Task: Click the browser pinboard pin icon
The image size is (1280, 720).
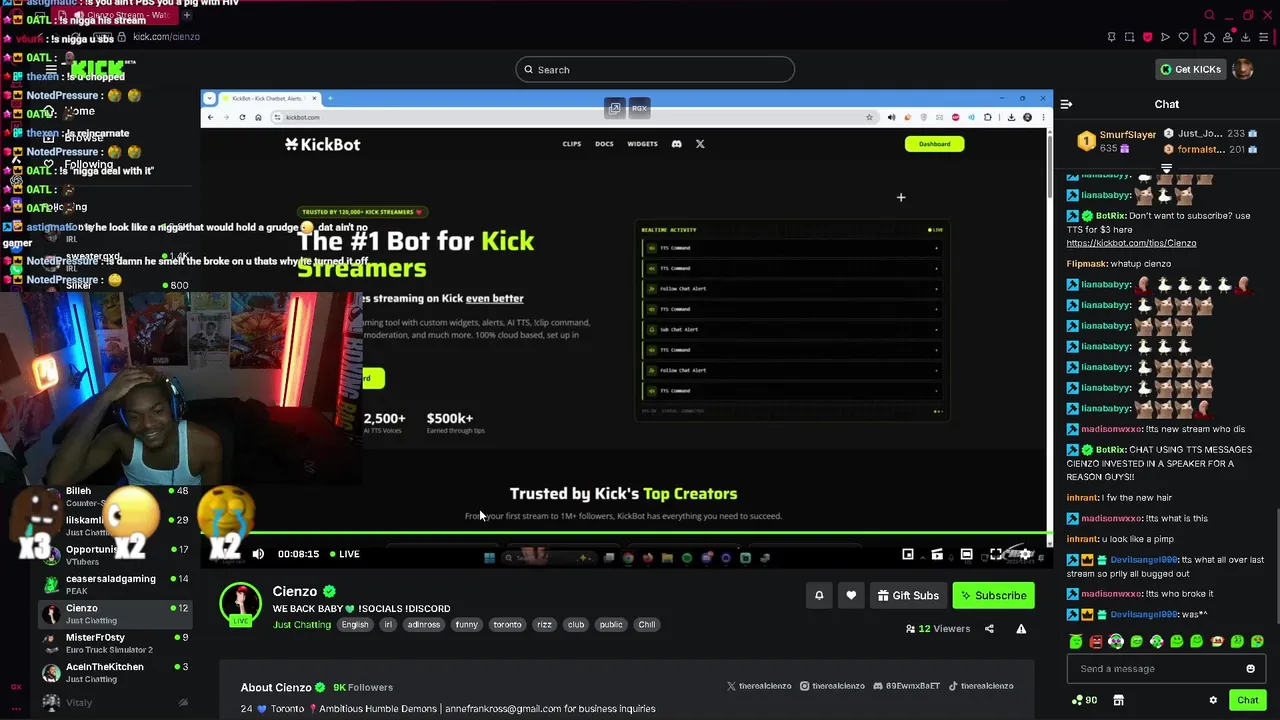Action: pos(1111,37)
